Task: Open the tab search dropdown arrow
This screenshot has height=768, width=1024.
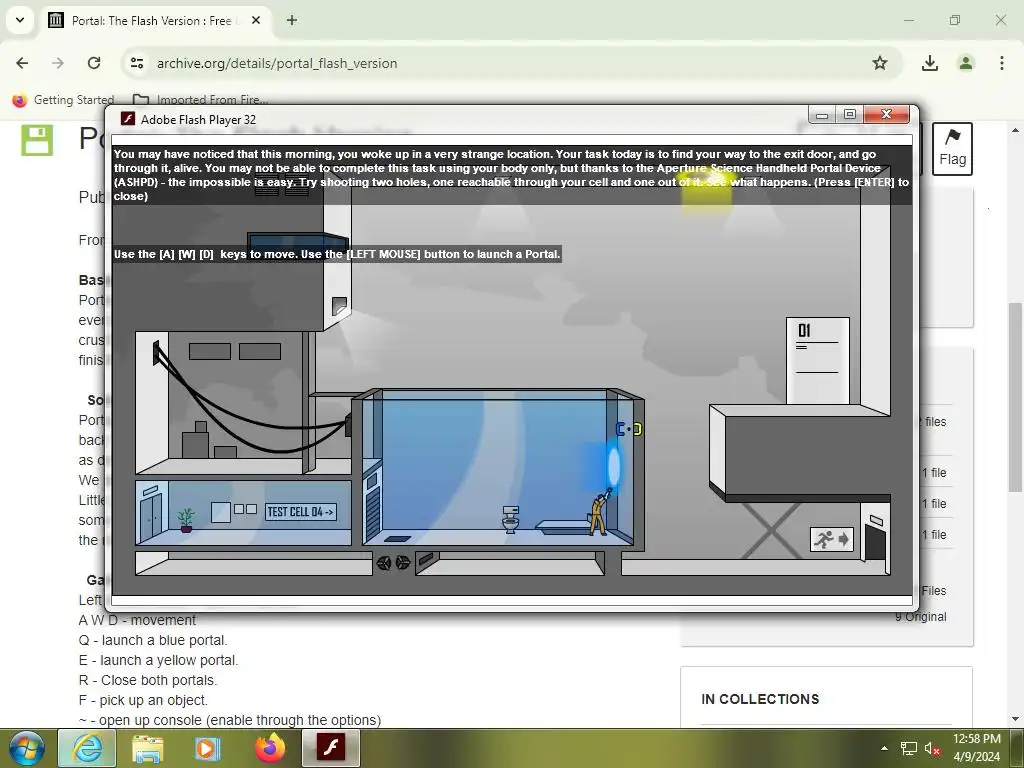Action: coord(20,20)
